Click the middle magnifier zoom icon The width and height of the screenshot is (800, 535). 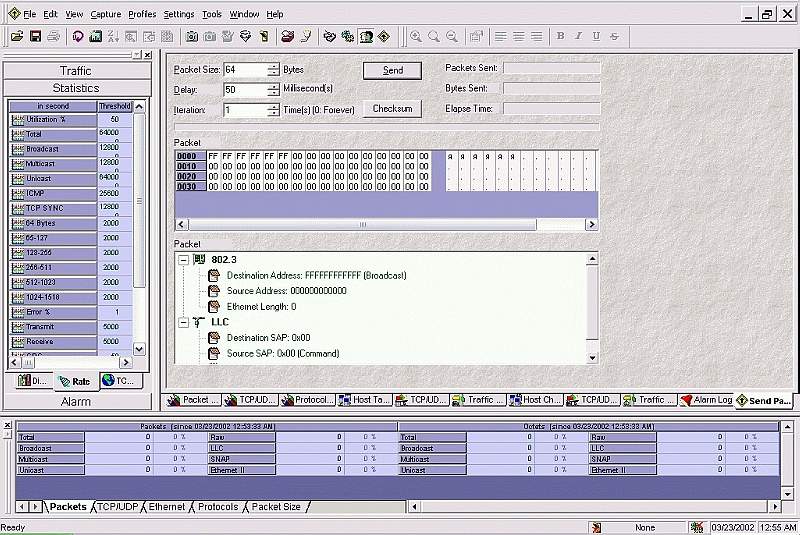coord(434,36)
